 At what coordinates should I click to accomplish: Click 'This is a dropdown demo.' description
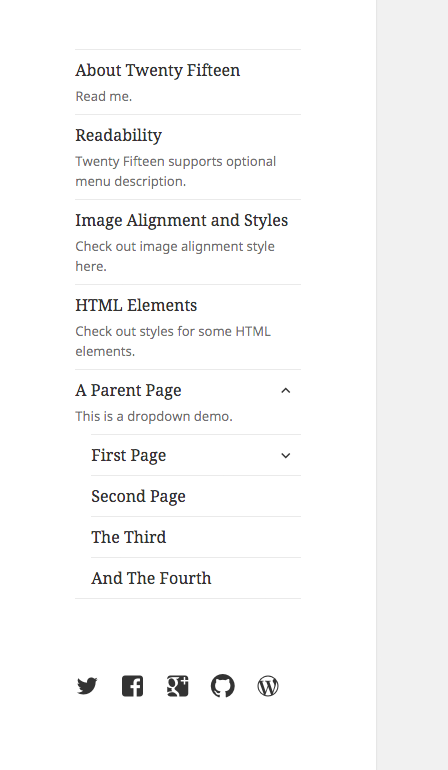point(154,416)
